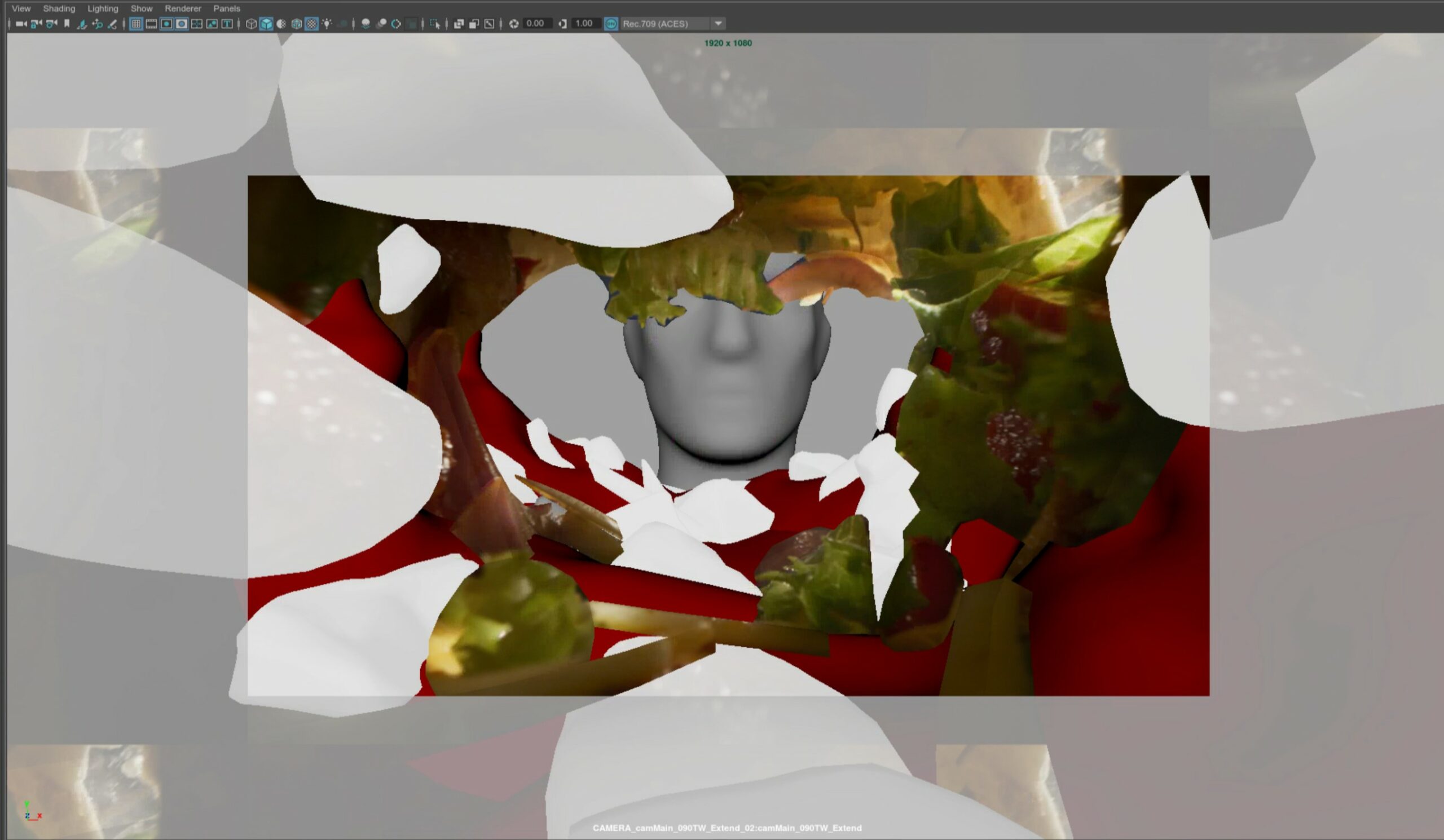Click the Exposure aperture icon
This screenshot has height=840, width=1444.
pos(514,24)
